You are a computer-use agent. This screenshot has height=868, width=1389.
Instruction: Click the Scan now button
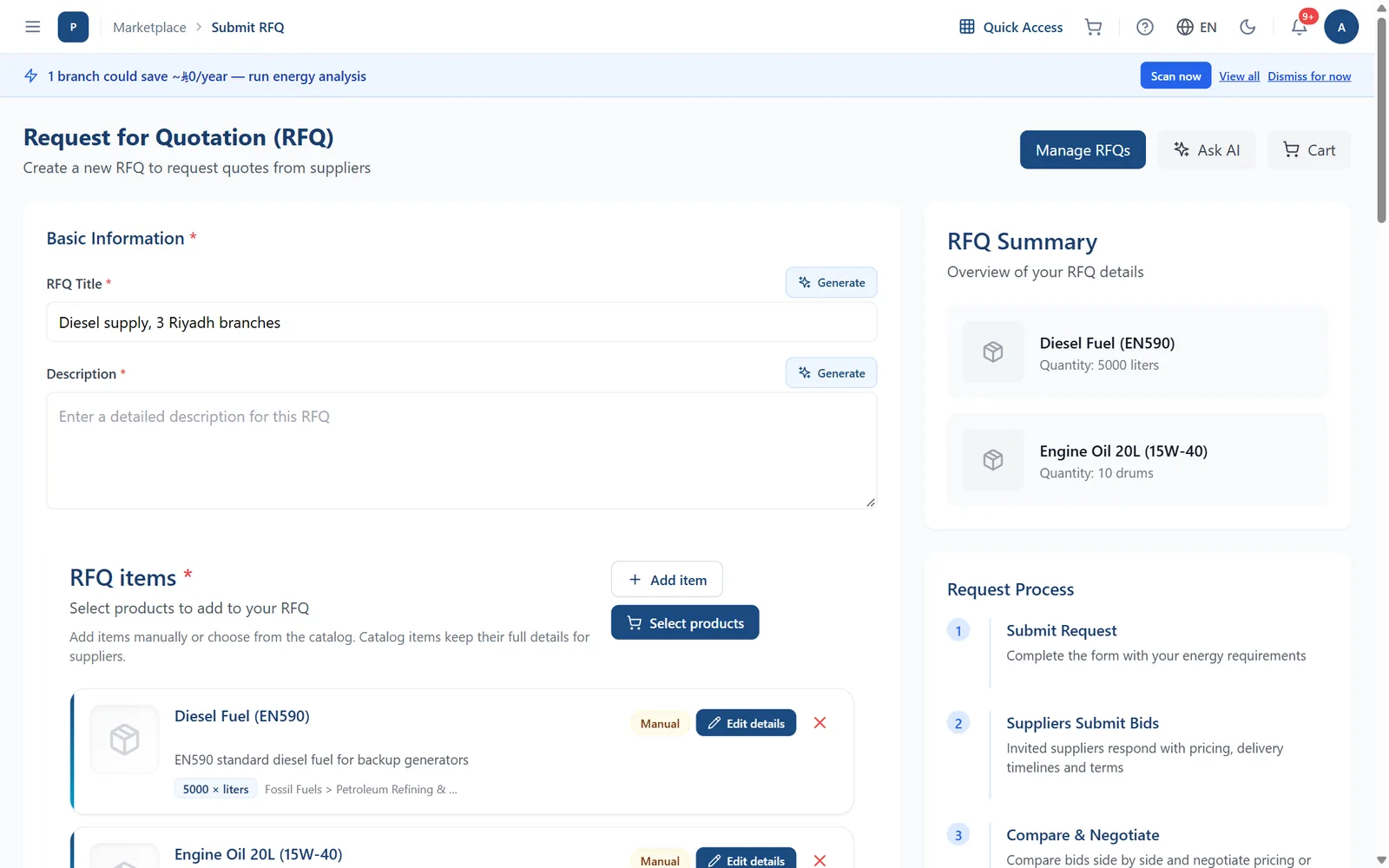(x=1175, y=76)
